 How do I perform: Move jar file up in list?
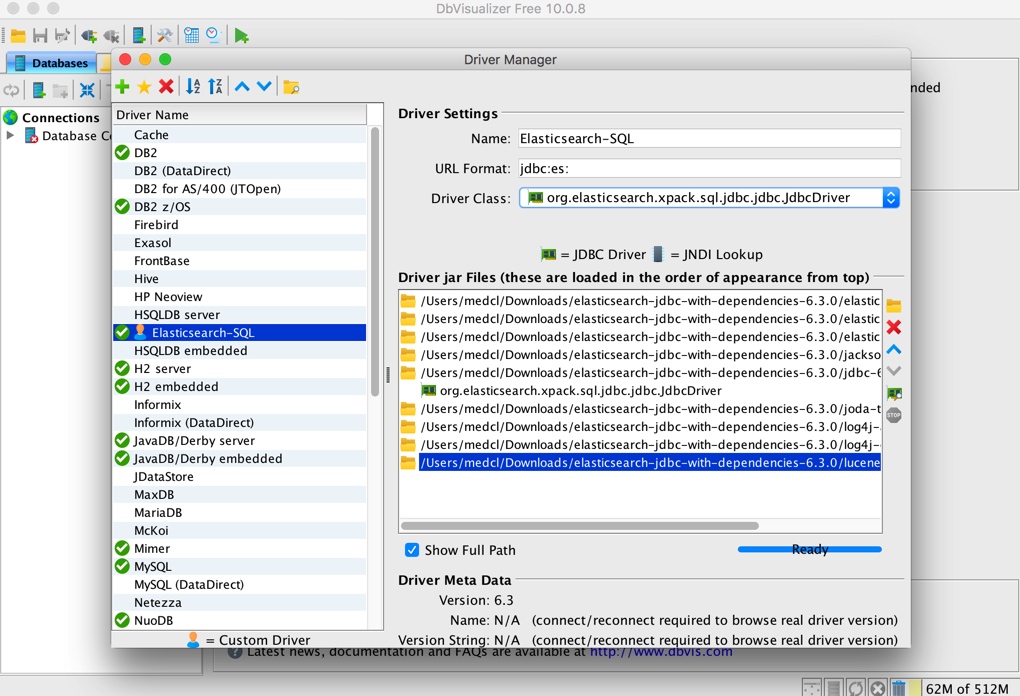[x=894, y=349]
